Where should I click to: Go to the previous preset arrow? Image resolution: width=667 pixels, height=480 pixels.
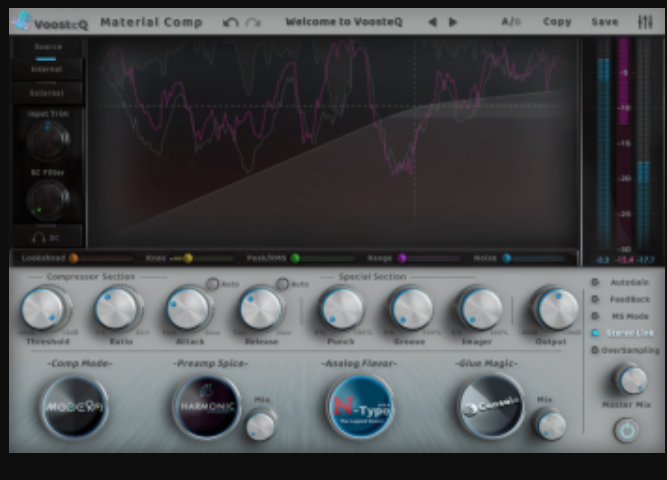tap(432, 22)
